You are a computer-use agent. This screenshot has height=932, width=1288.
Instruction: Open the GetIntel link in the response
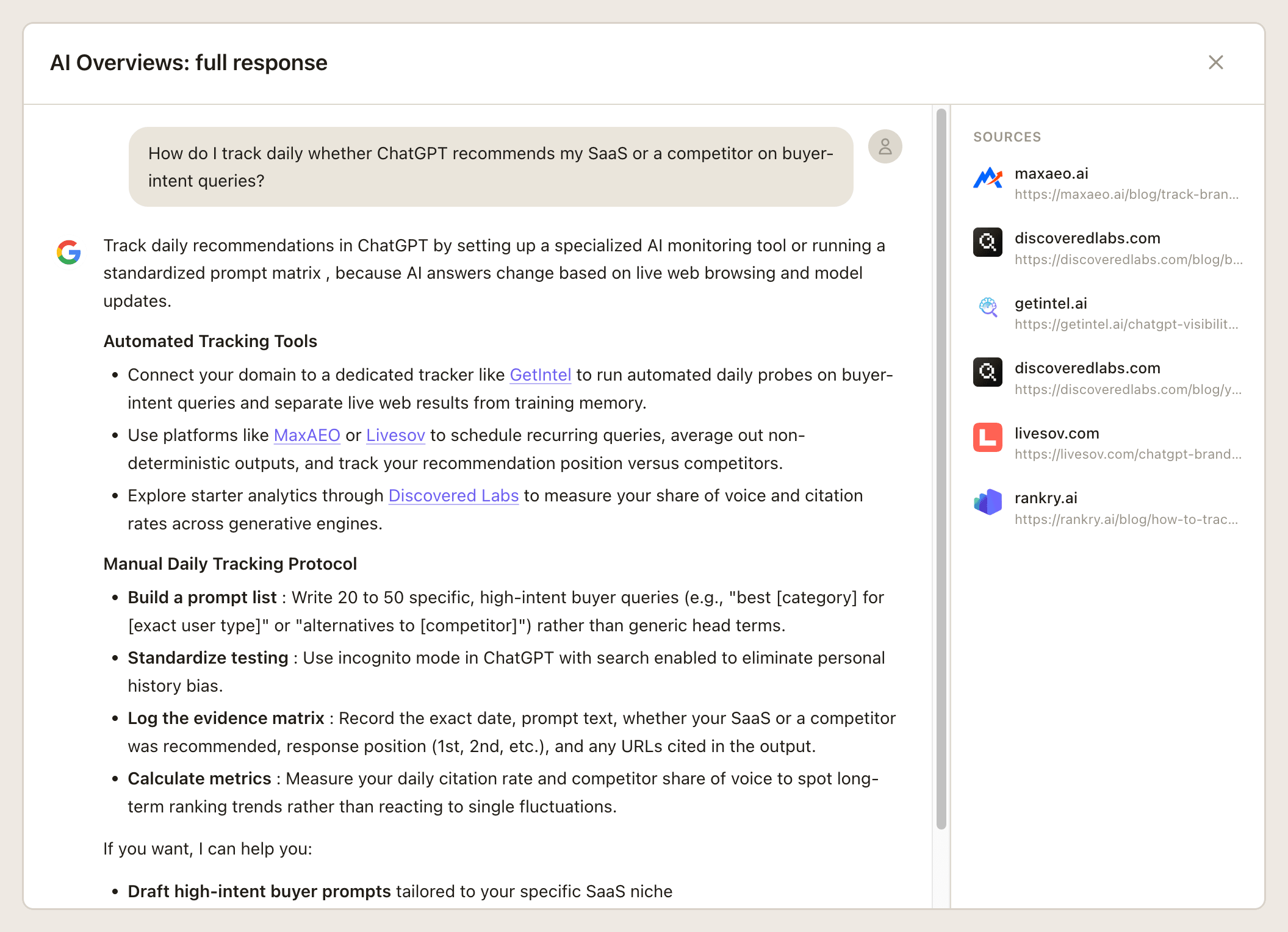coord(541,375)
